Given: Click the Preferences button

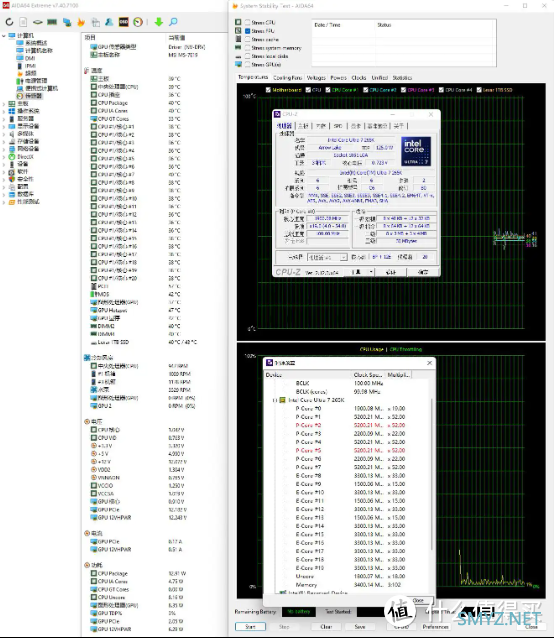Looking at the screenshot, I should (435, 627).
